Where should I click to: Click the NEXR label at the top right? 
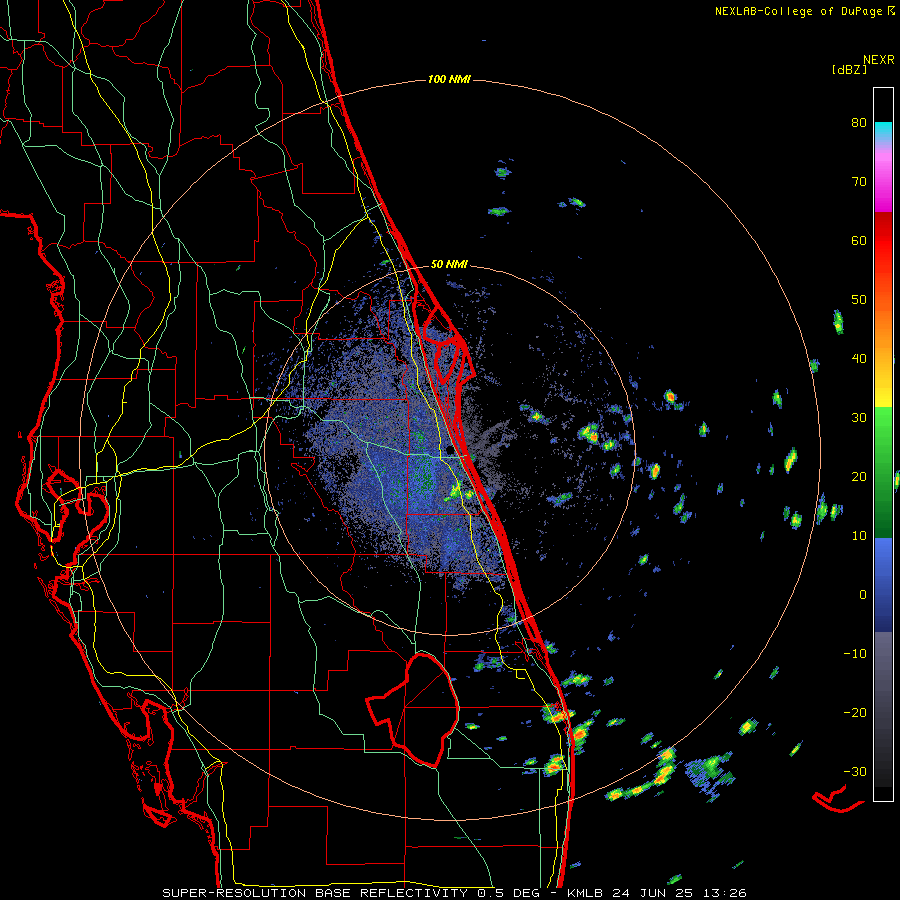[879, 60]
